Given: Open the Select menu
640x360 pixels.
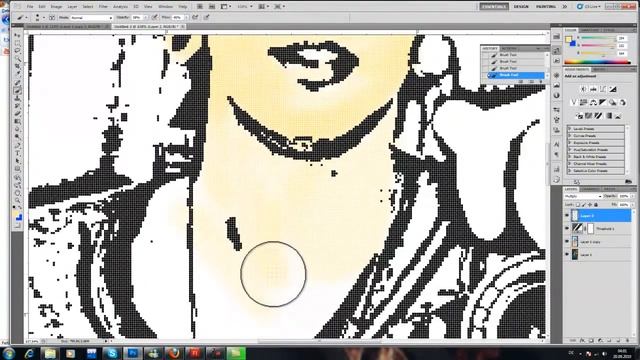Looking at the screenshot, I should (x=88, y=7).
